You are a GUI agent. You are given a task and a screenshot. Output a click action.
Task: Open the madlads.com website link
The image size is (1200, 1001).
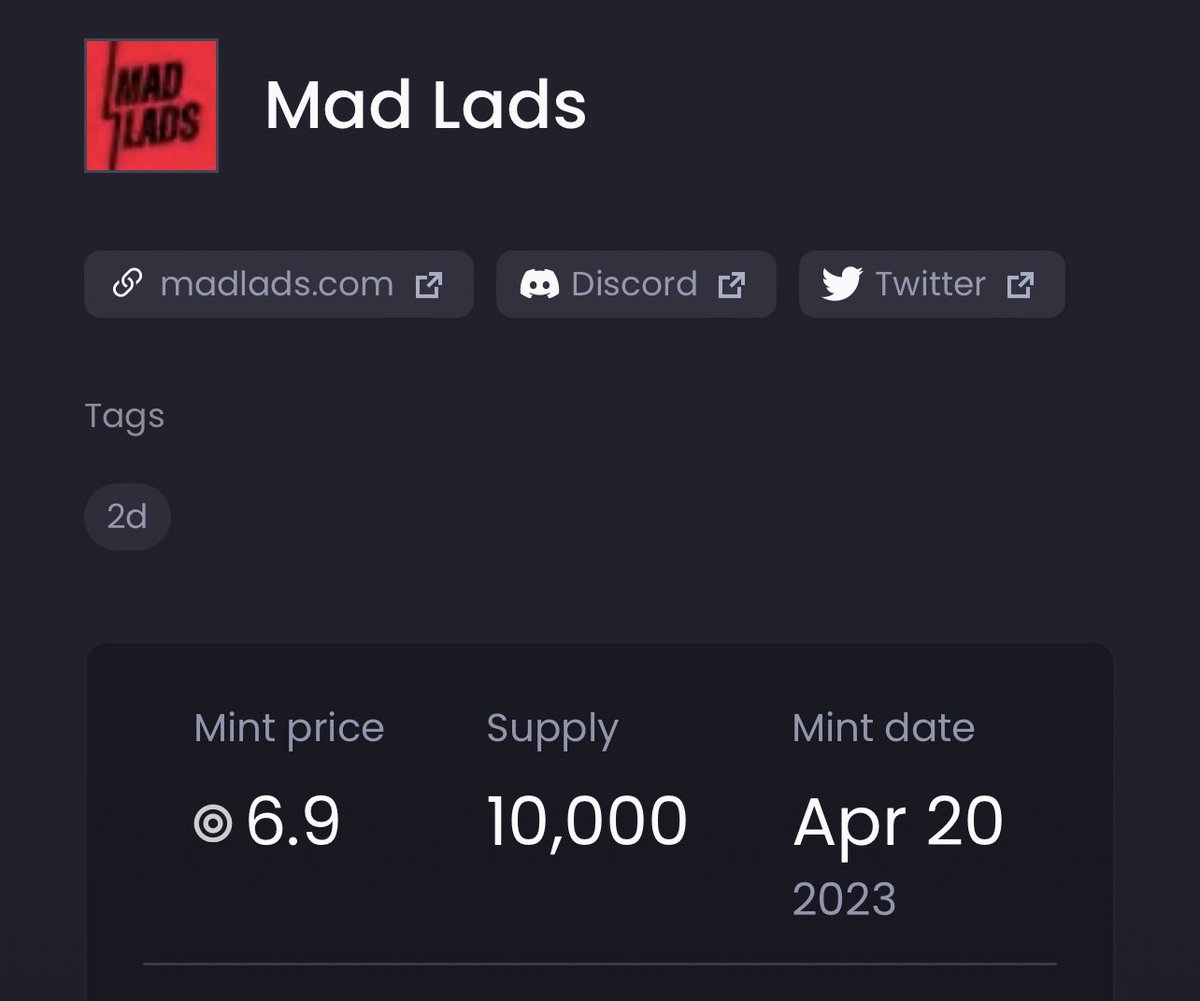point(276,284)
